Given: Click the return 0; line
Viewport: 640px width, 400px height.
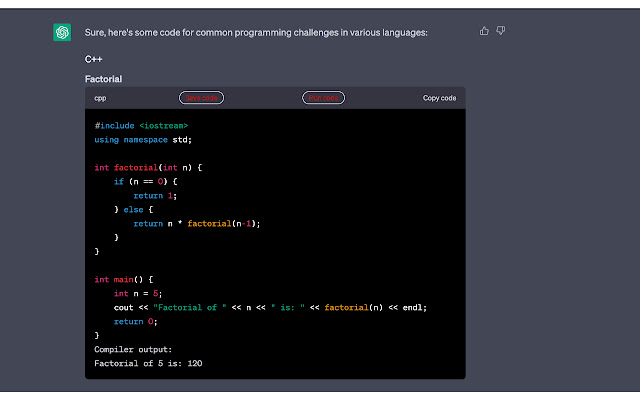Looking at the screenshot, I should pos(136,322).
